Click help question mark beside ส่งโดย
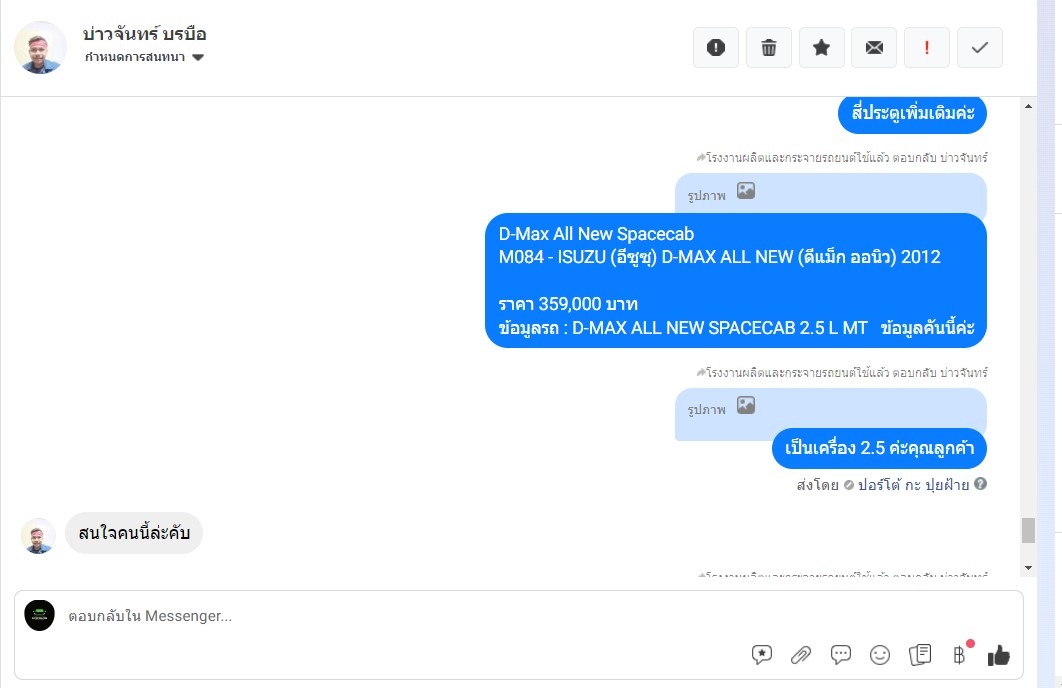The height and width of the screenshot is (688, 1062). point(980,483)
